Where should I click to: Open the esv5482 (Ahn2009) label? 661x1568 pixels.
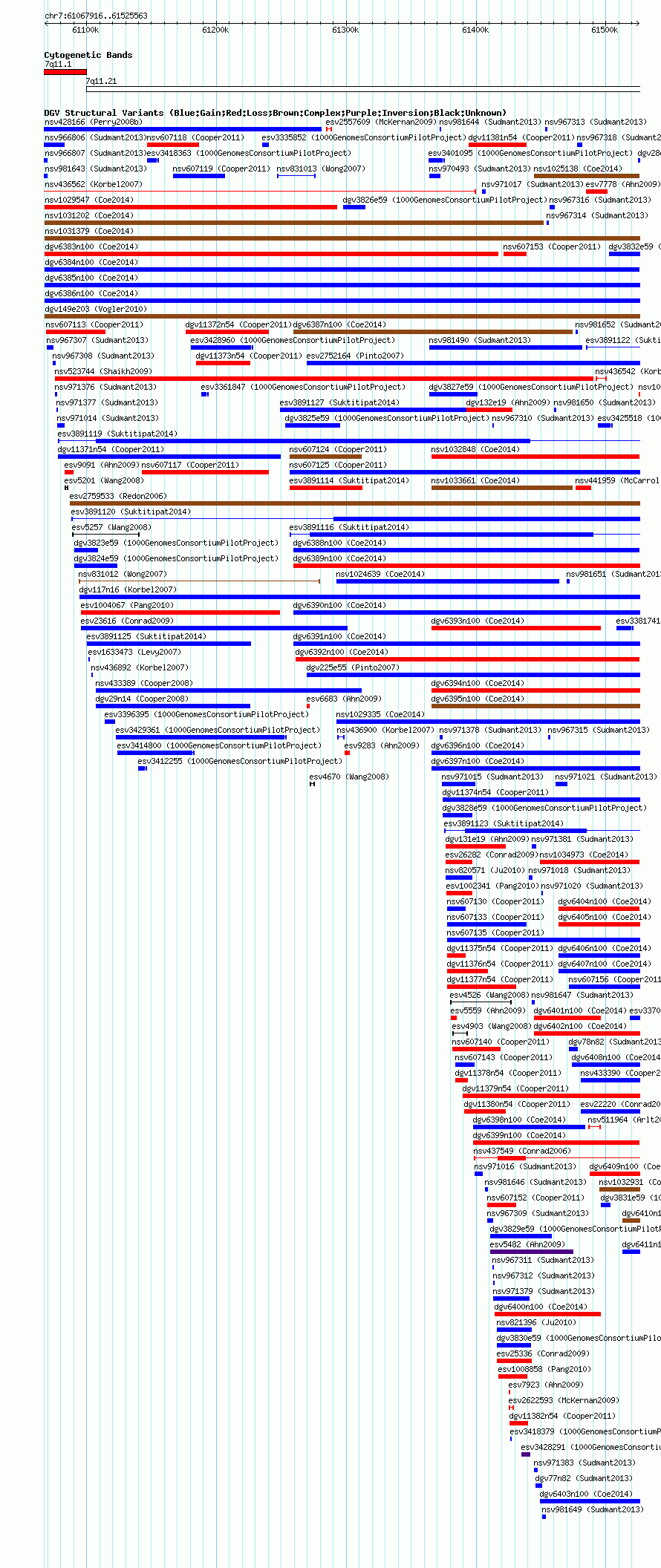pyautogui.click(x=527, y=1244)
